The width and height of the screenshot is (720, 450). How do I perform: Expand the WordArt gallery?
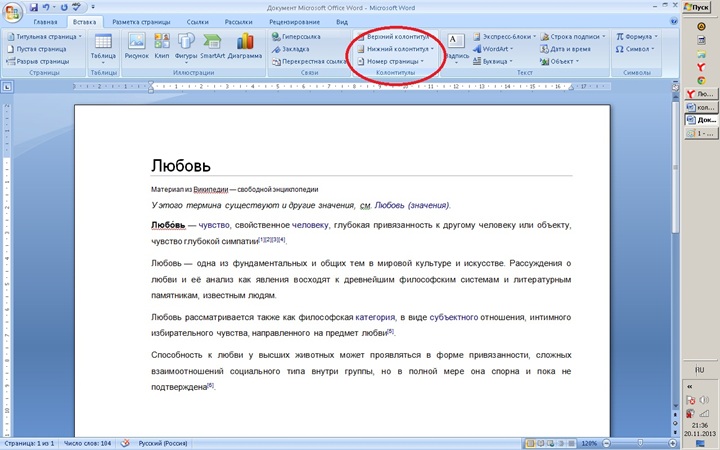[x=493, y=49]
